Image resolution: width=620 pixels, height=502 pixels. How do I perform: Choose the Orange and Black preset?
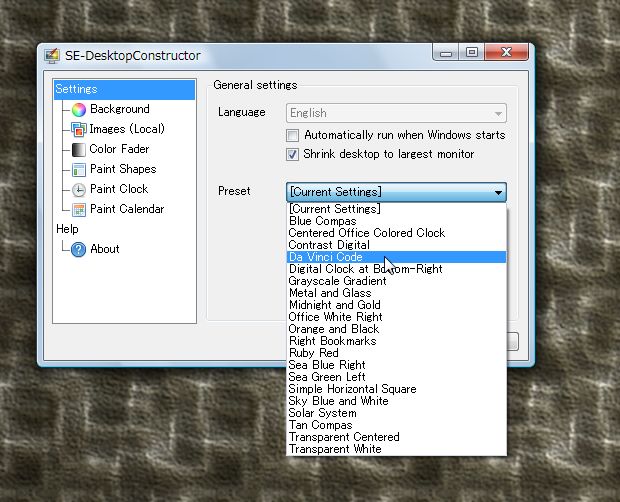click(x=396, y=329)
